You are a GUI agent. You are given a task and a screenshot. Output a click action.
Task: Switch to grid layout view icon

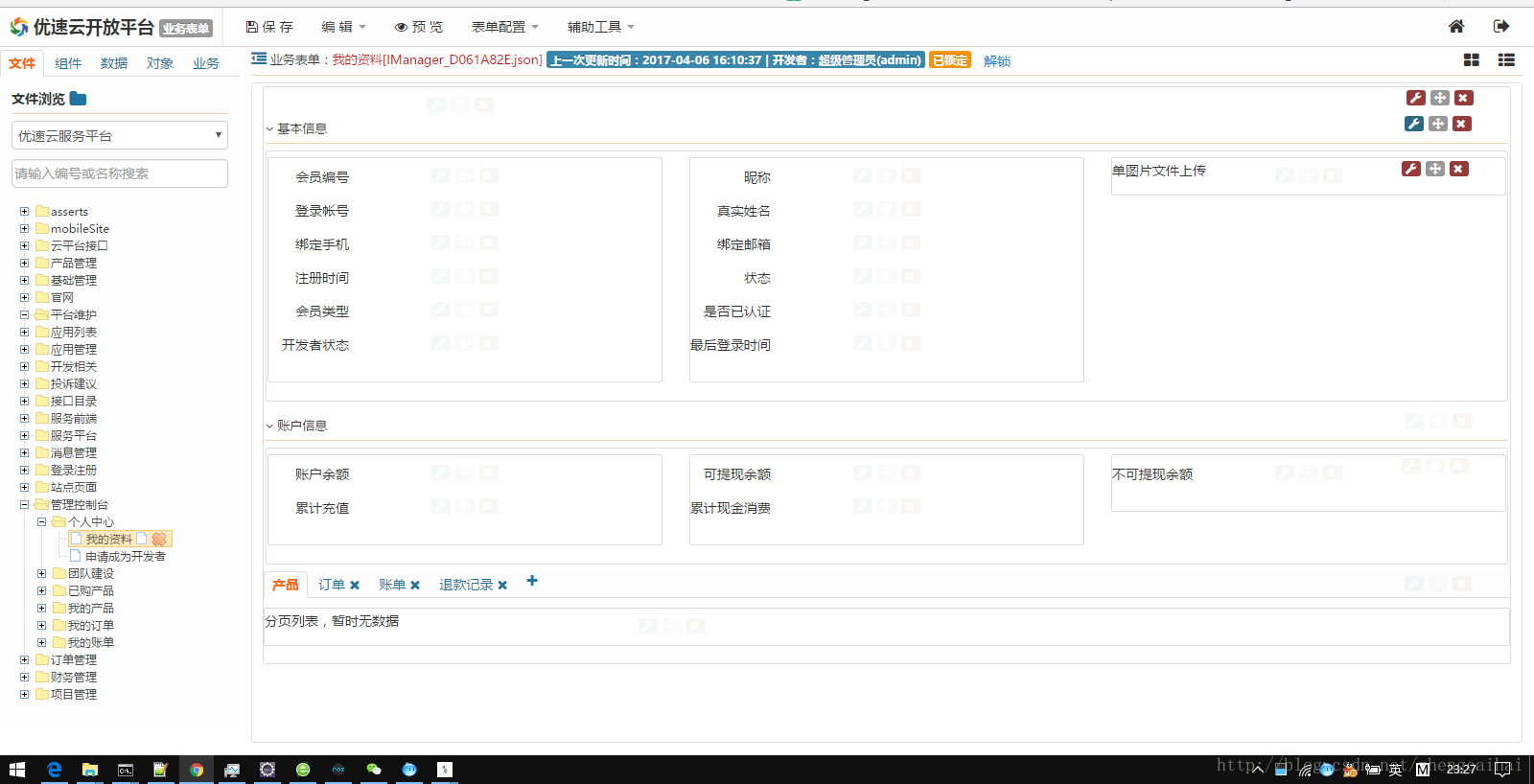(x=1472, y=60)
